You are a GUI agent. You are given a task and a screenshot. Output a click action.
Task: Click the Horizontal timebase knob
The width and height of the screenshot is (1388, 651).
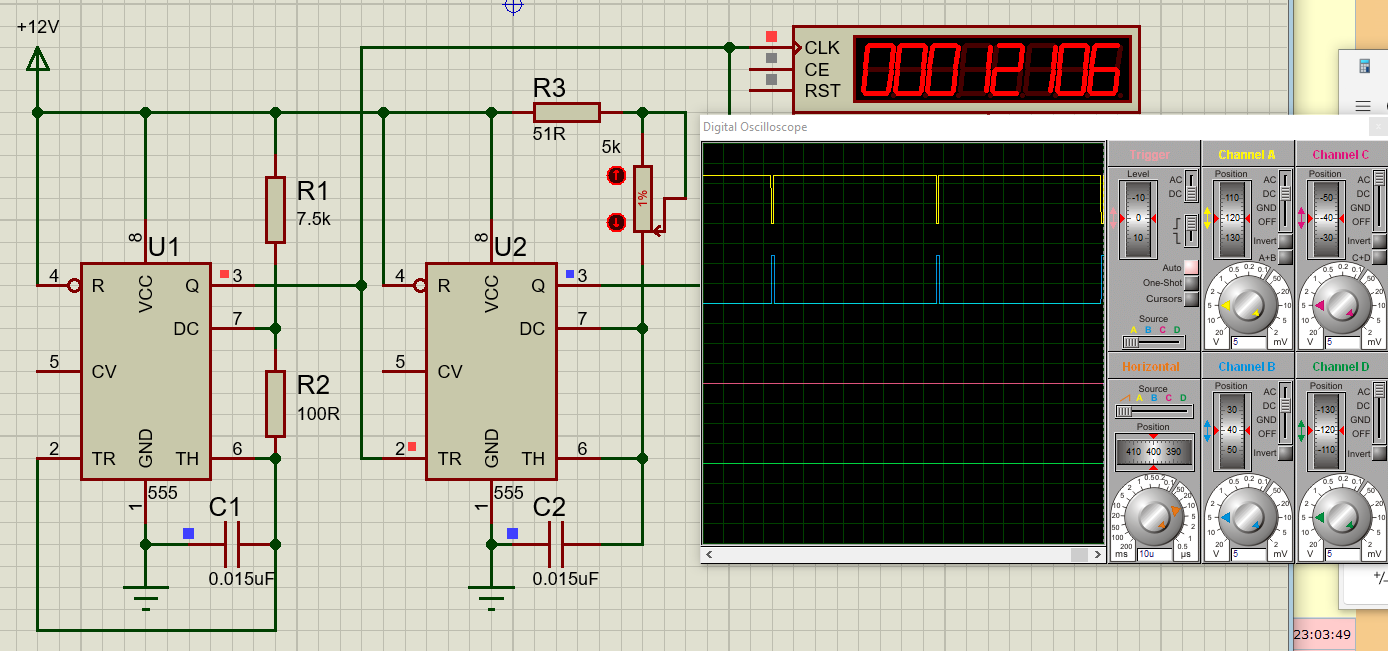[1153, 517]
